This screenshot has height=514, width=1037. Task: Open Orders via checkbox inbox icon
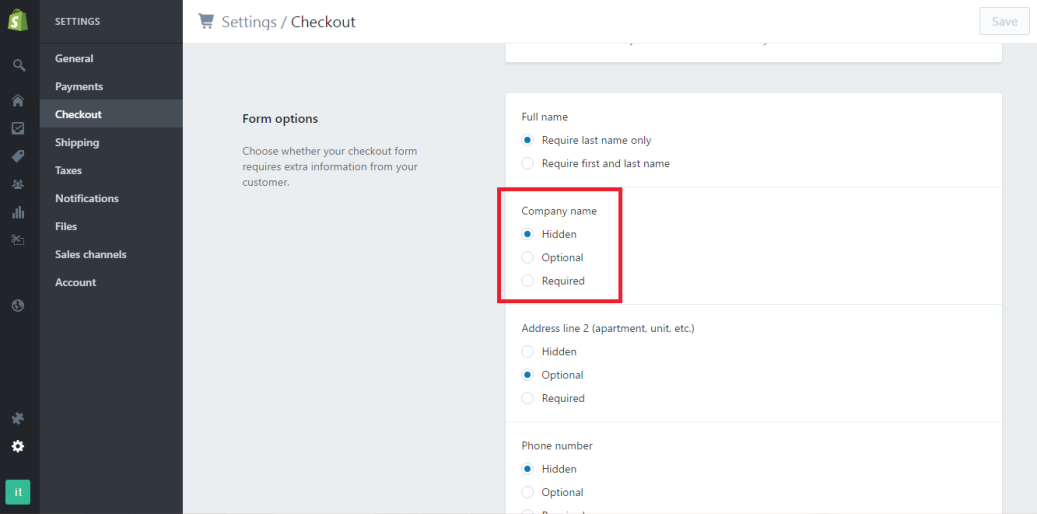pyautogui.click(x=19, y=128)
